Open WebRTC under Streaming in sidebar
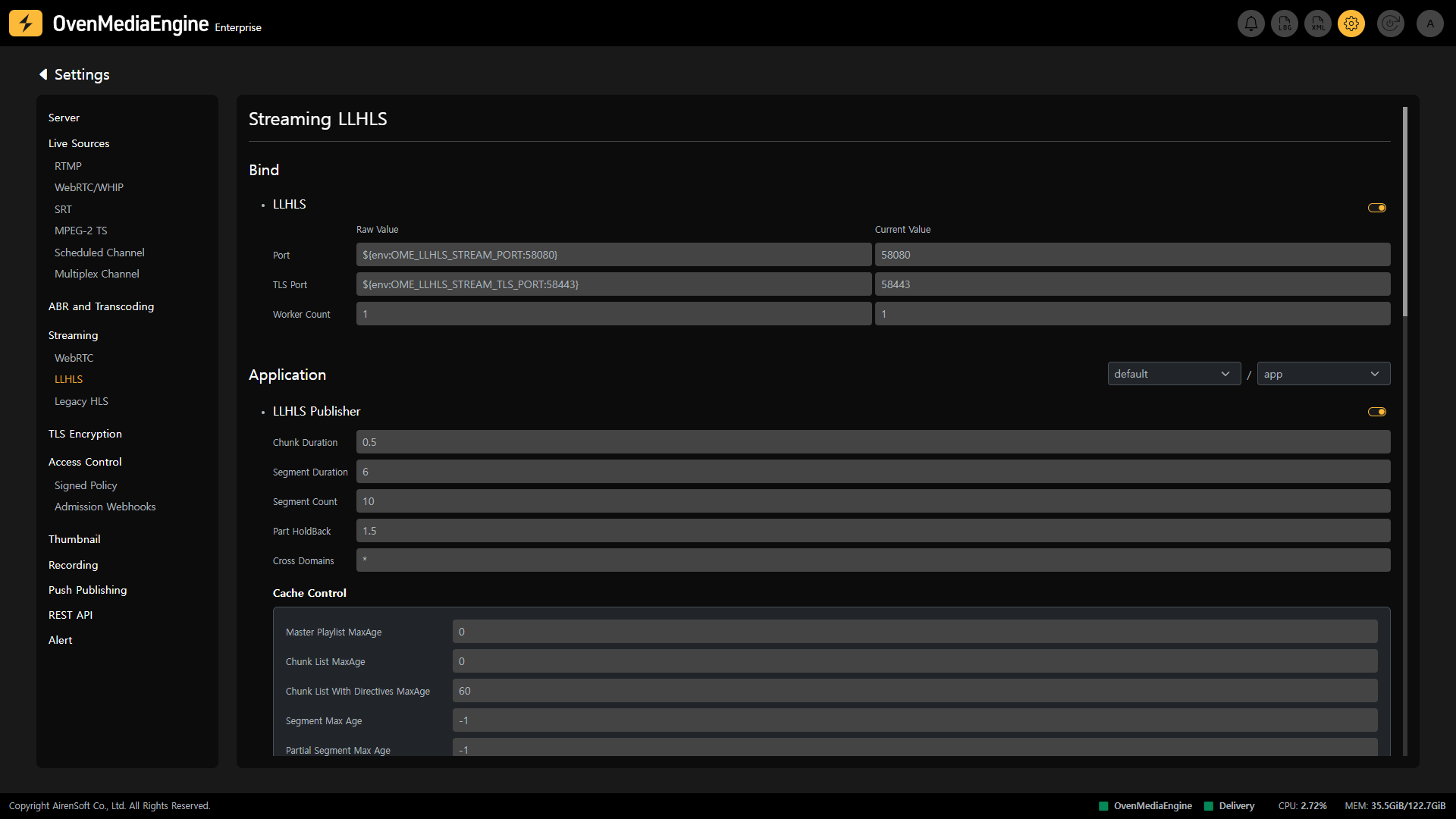This screenshot has width=1456, height=819. click(x=74, y=358)
